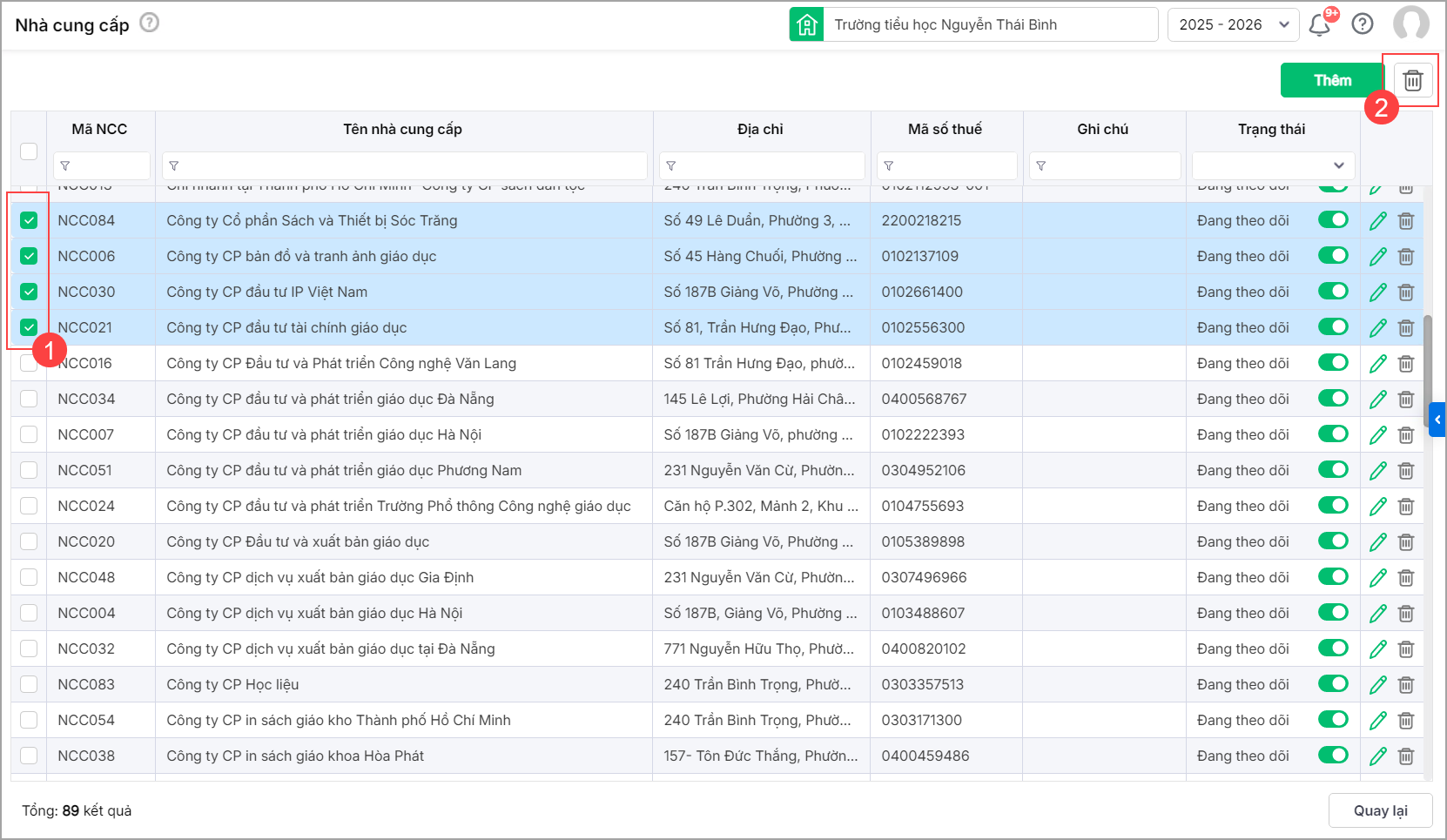Screen dimensions: 1447x840
Task: Open the notifications bell
Action: 1319,24
